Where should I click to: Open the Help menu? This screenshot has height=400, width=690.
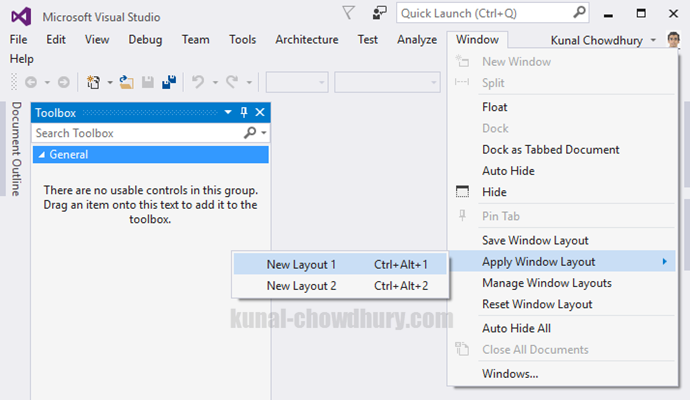pos(22,59)
